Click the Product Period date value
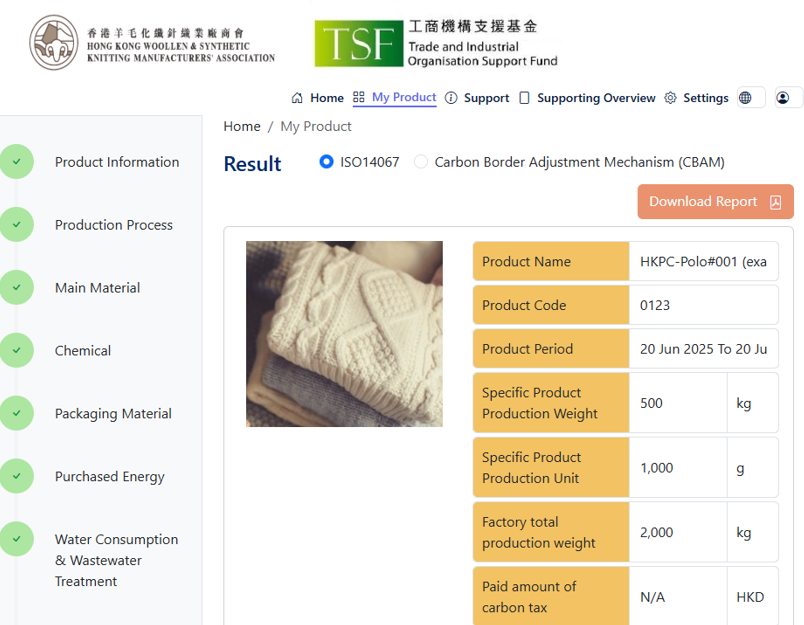Viewport: 804px width, 625px height. click(703, 349)
